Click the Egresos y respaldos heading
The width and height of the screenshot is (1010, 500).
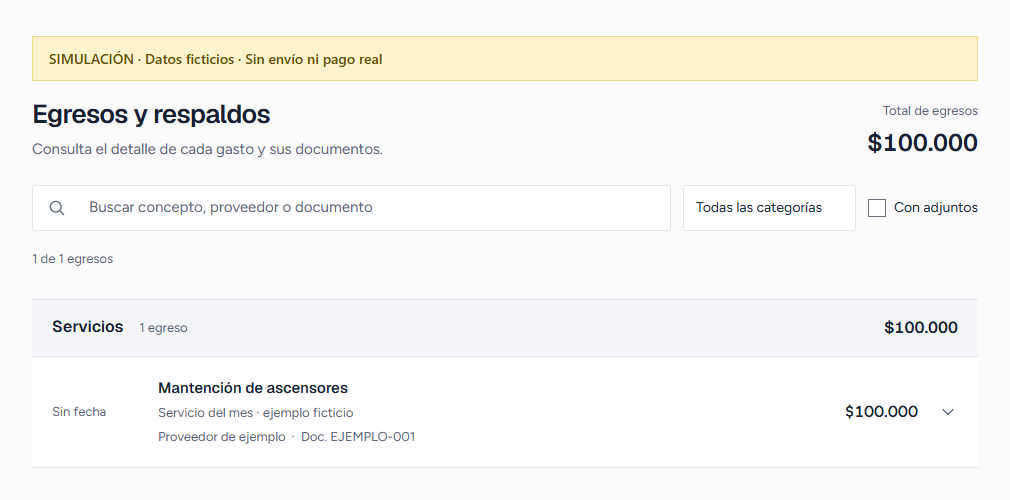(x=151, y=114)
